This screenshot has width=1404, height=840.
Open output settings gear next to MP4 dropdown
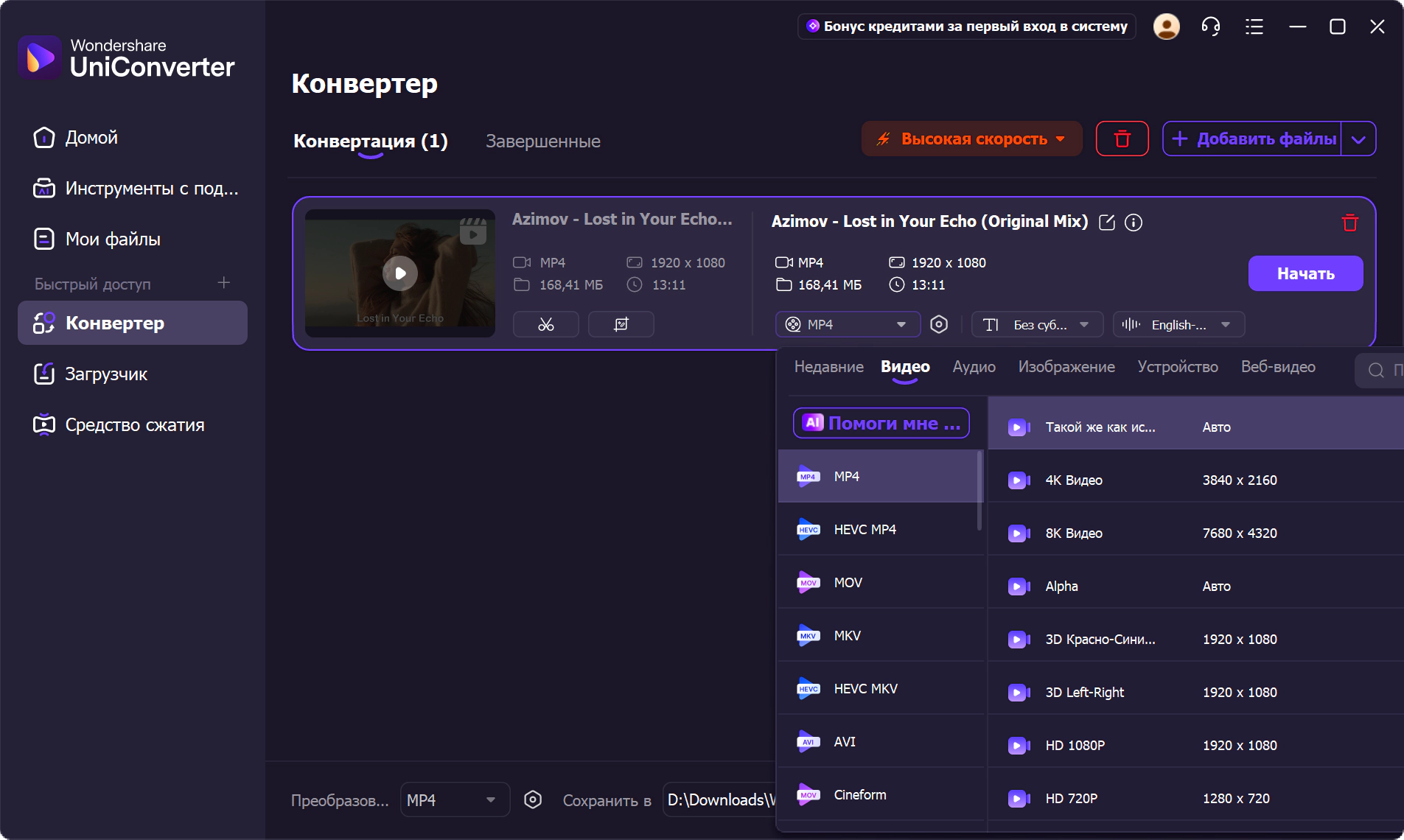click(939, 324)
